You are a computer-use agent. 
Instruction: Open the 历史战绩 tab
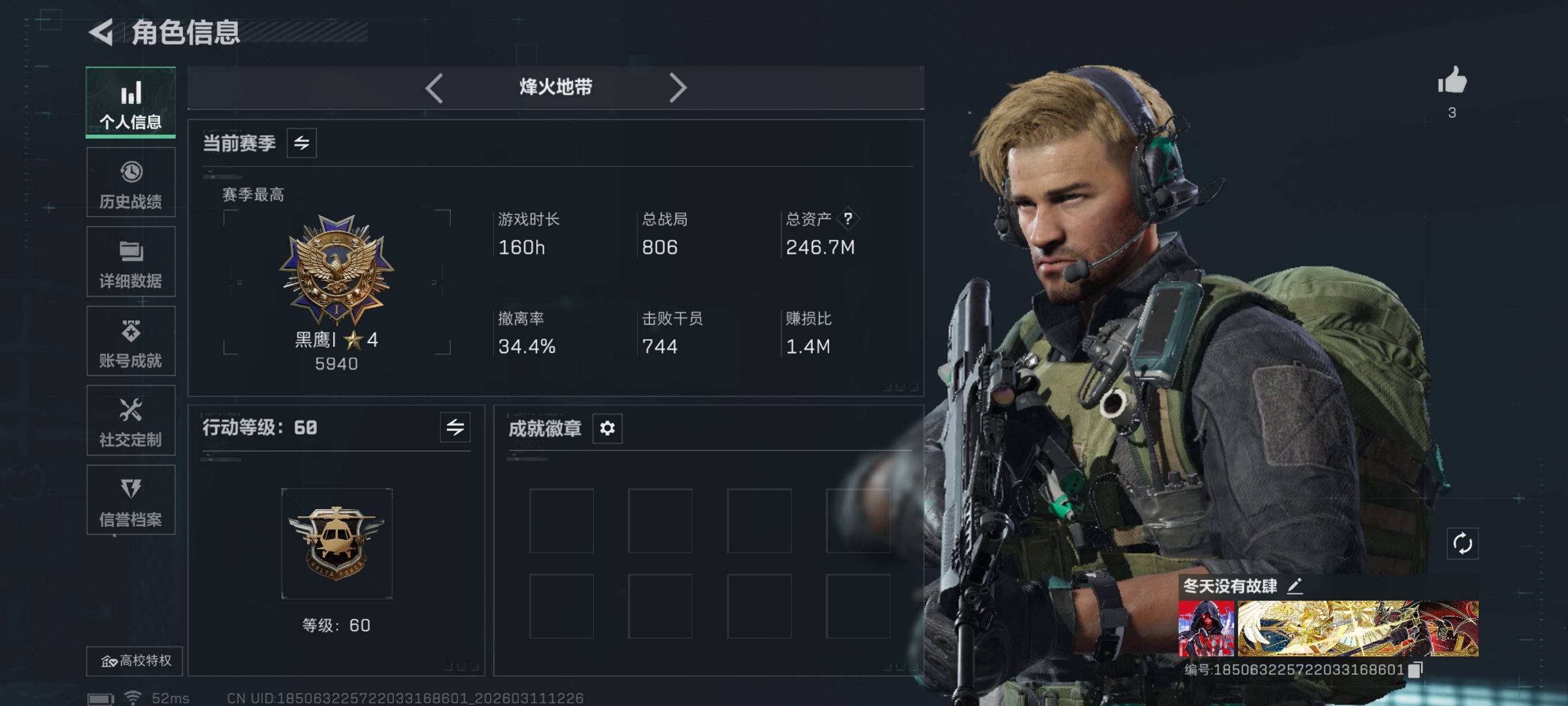131,182
